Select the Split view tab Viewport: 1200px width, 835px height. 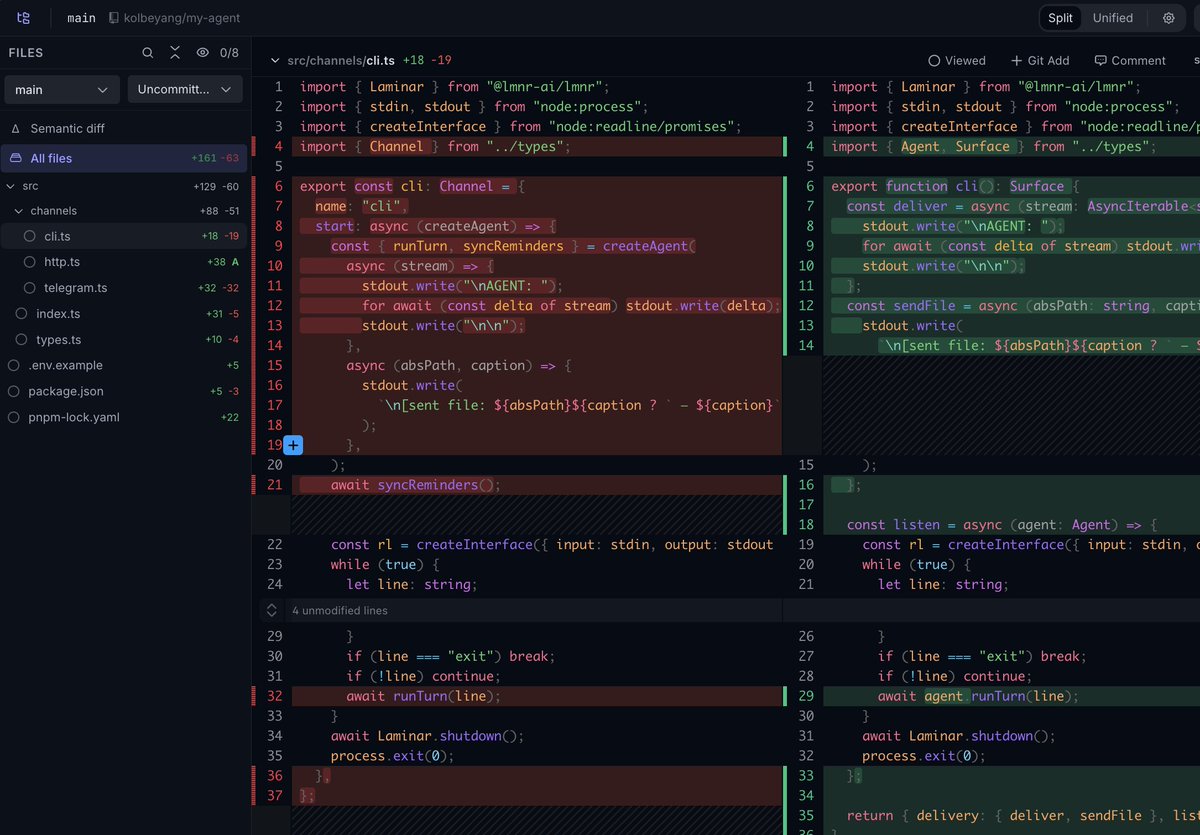point(1061,18)
